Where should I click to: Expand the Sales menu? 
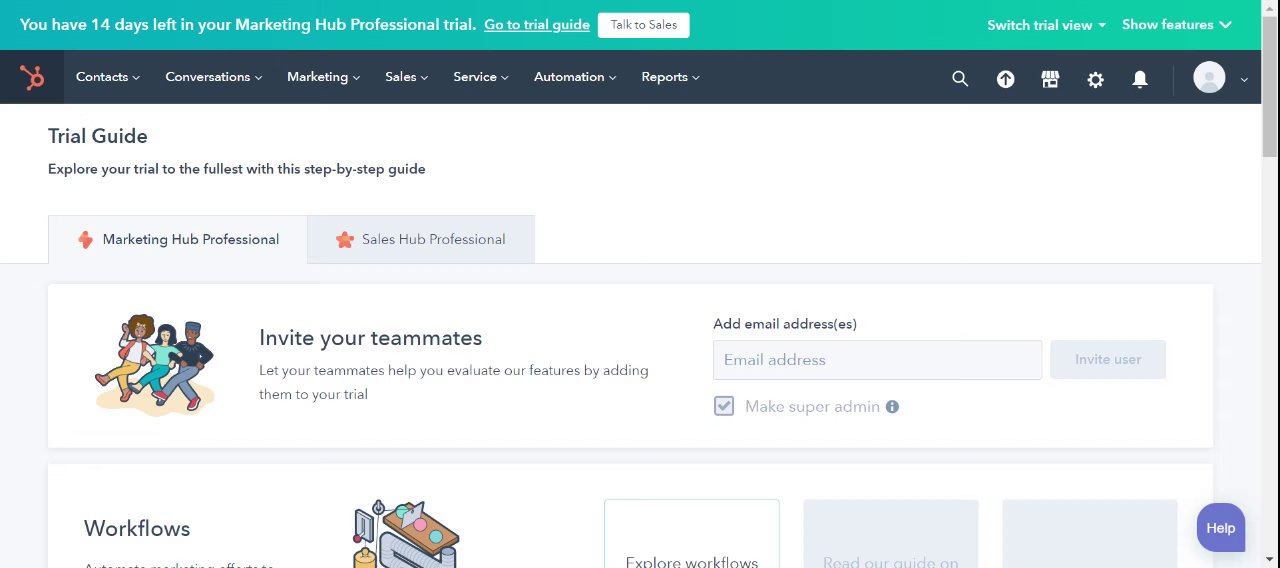coord(406,77)
